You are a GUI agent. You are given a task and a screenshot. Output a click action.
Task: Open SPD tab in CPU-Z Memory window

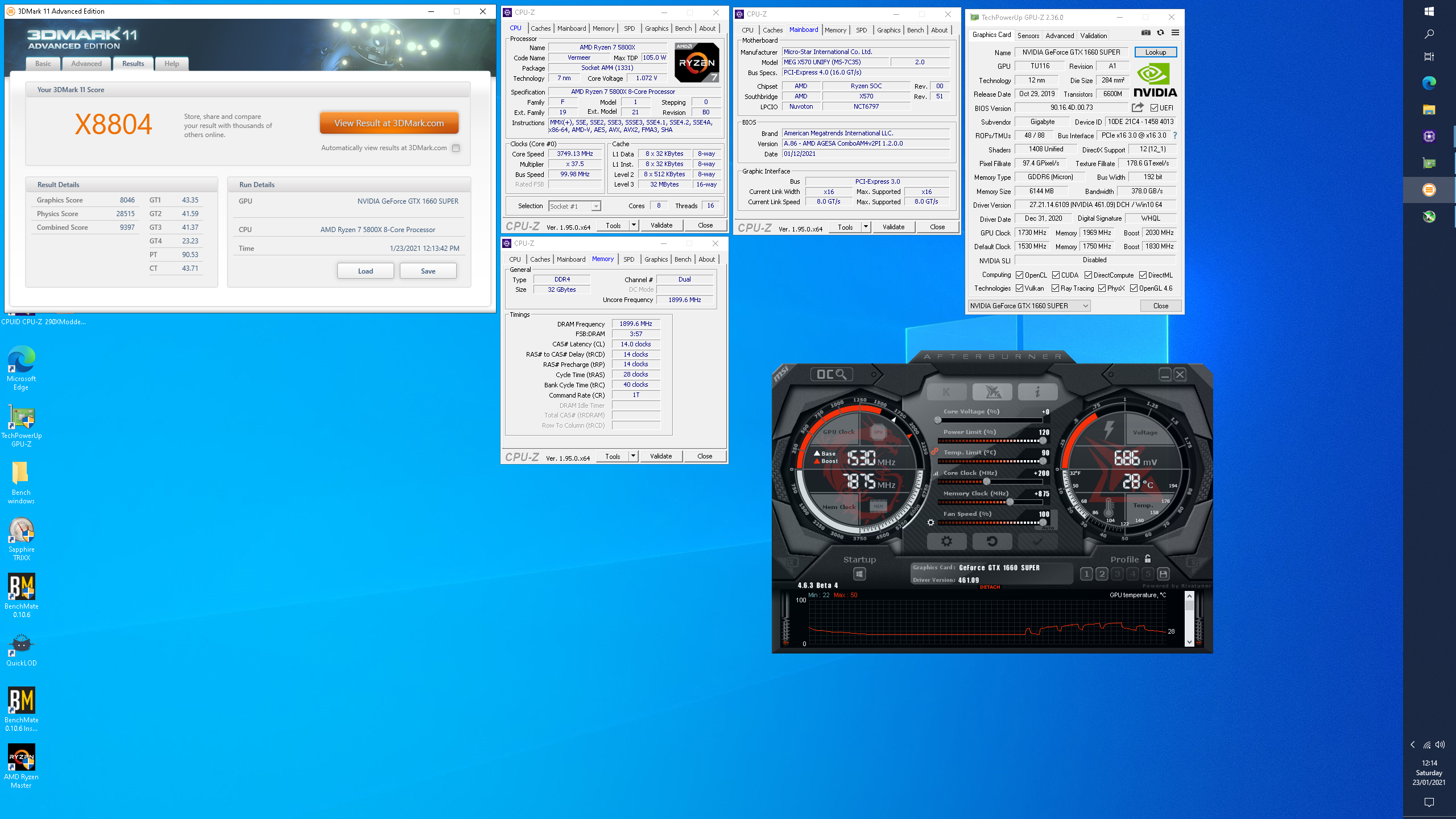pyautogui.click(x=628, y=259)
